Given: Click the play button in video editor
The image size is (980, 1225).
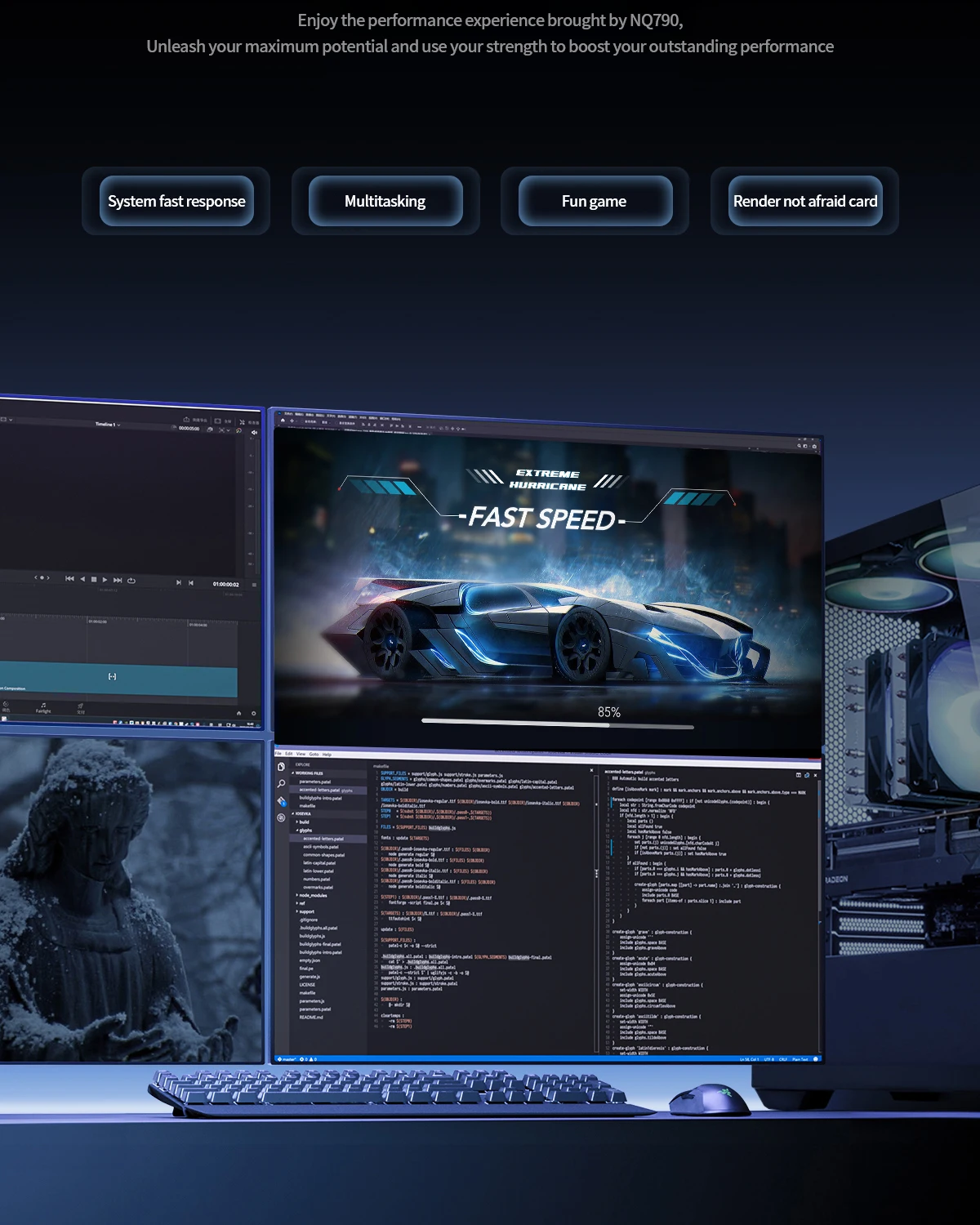Looking at the screenshot, I should [x=105, y=580].
